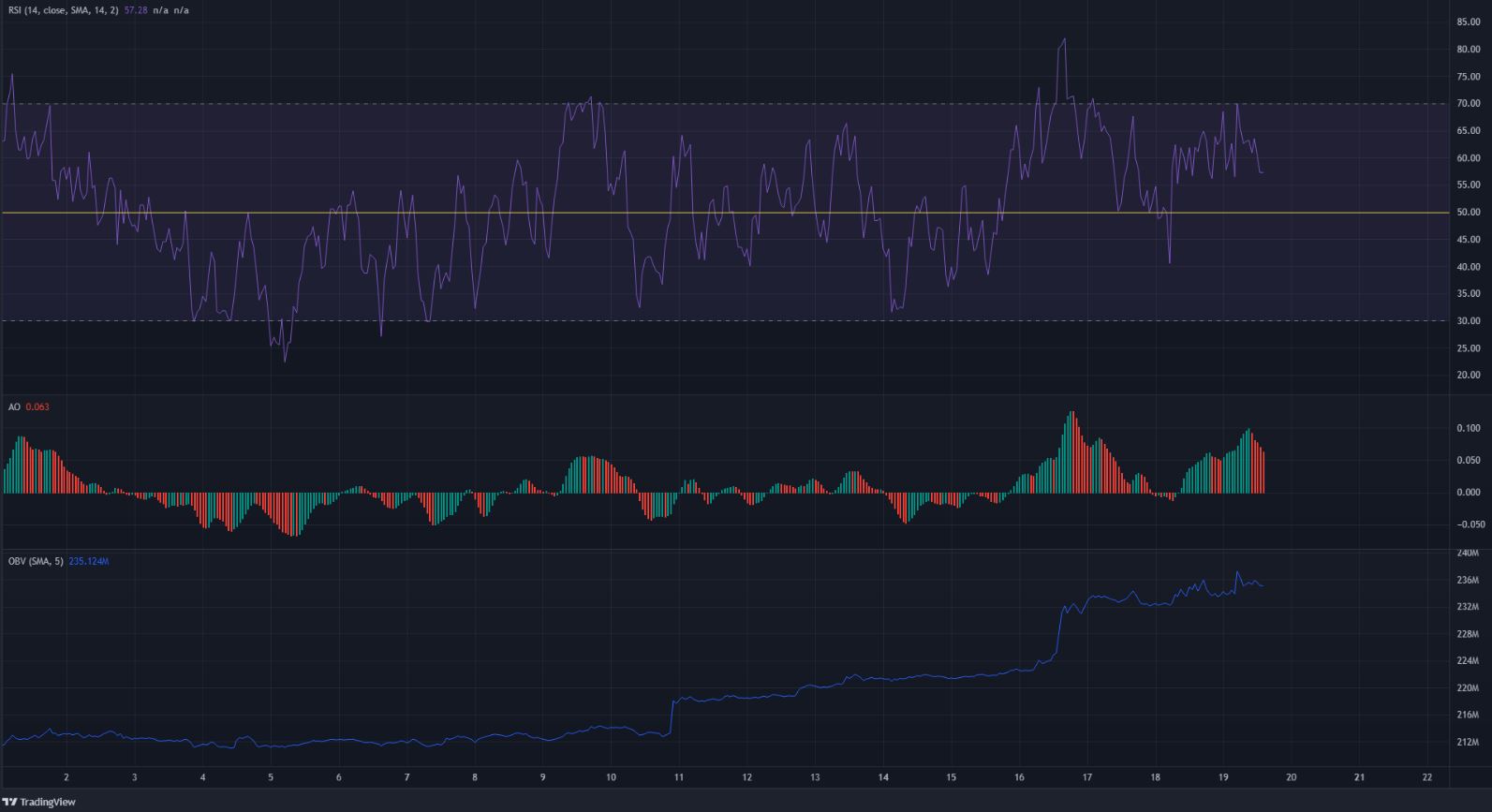
Task: Select the yellow RSI 50 midline
Action: (724, 213)
